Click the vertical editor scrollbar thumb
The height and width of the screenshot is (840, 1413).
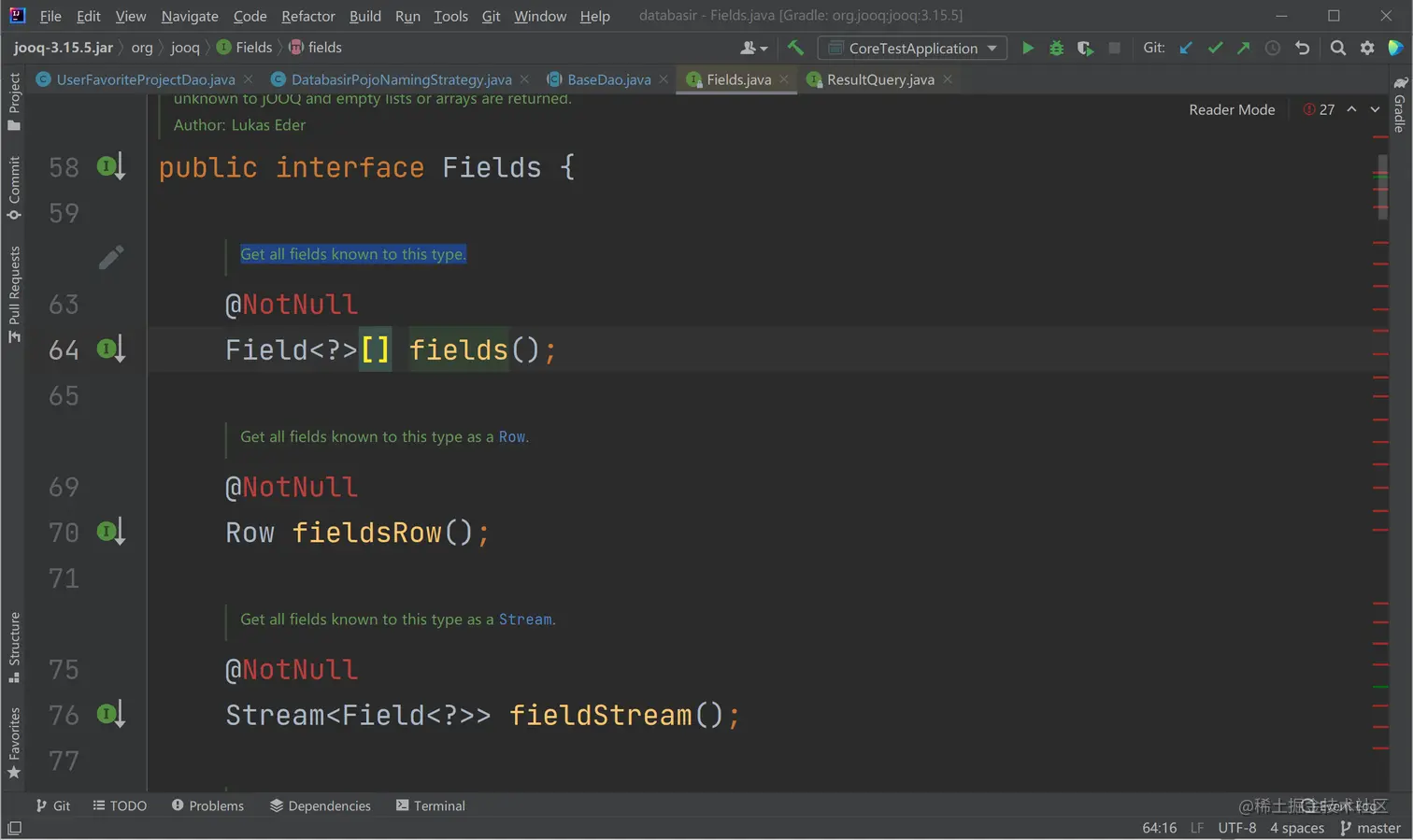click(x=1382, y=187)
